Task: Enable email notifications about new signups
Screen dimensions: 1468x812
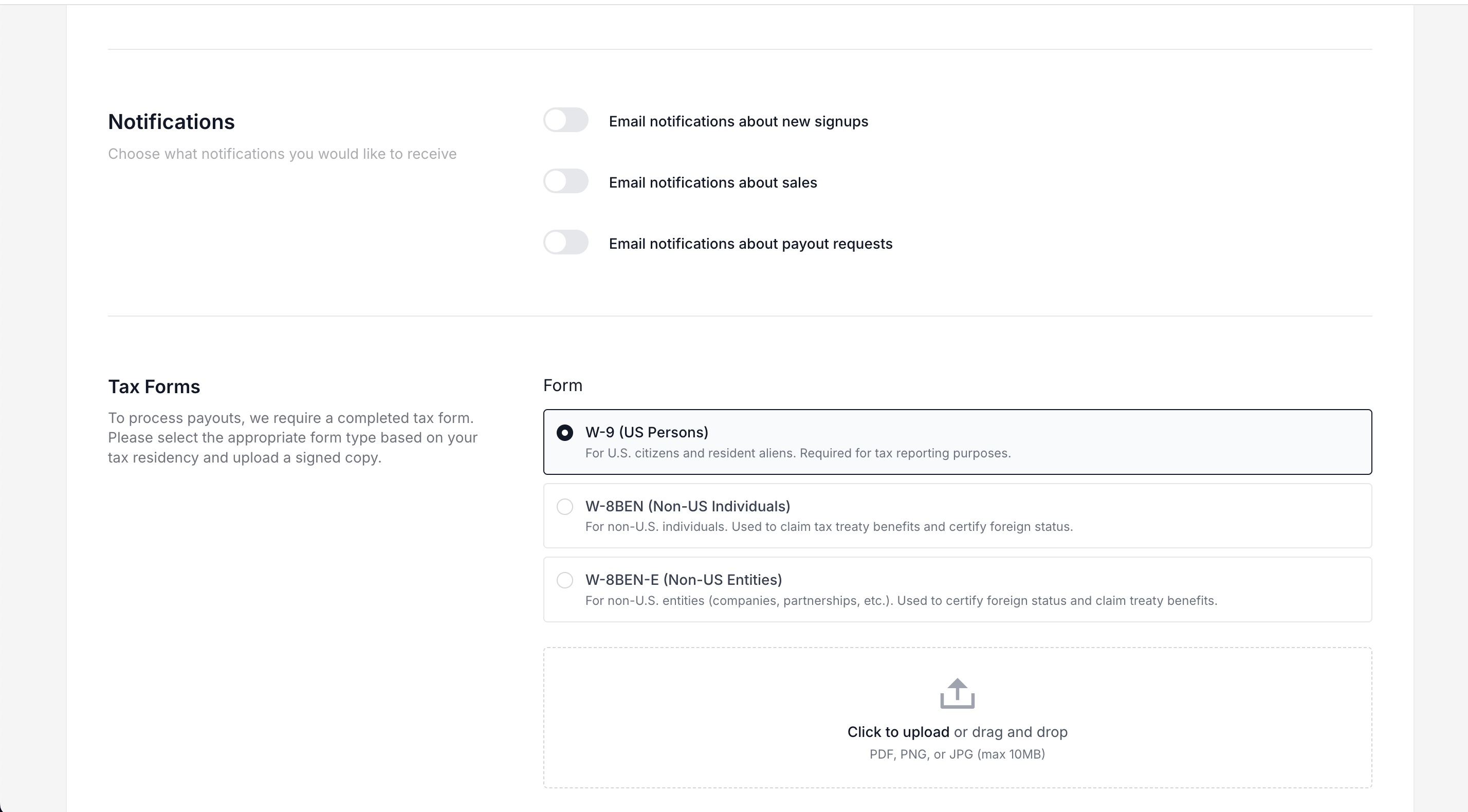Action: (565, 120)
